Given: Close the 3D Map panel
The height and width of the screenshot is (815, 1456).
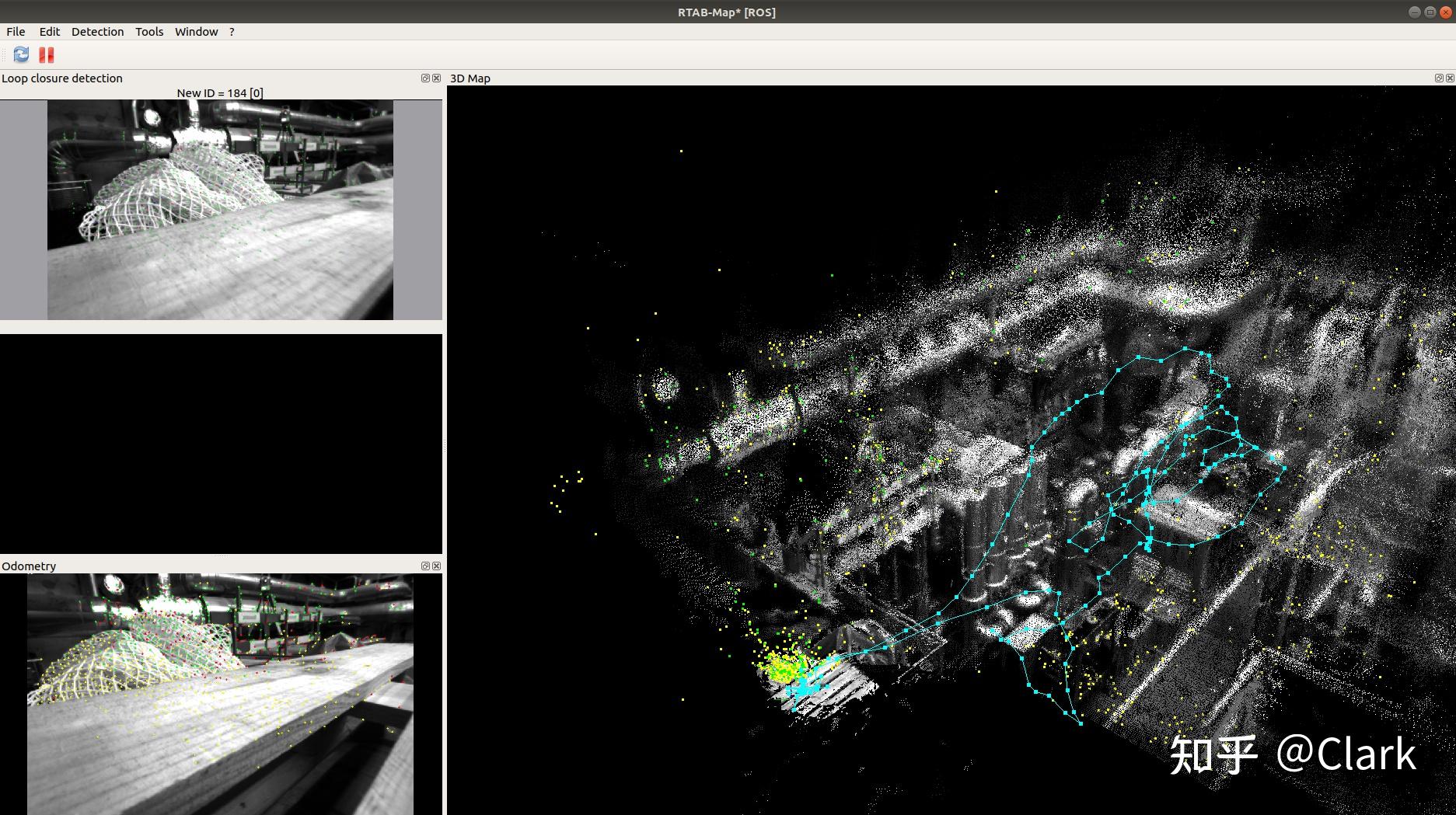Looking at the screenshot, I should 1449,78.
